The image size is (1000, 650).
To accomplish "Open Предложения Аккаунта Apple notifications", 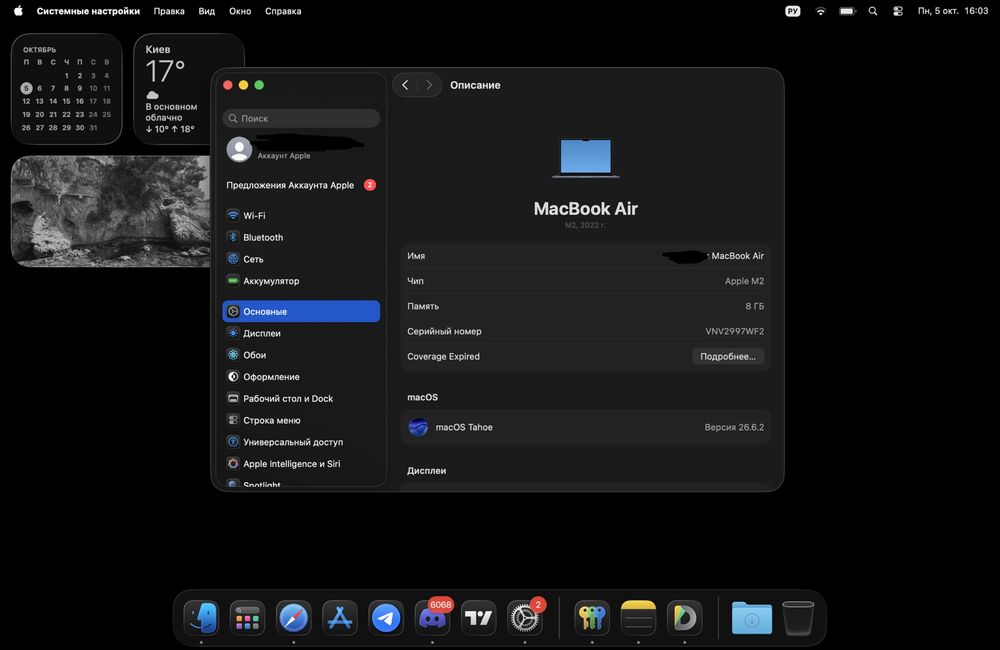I will 301,185.
